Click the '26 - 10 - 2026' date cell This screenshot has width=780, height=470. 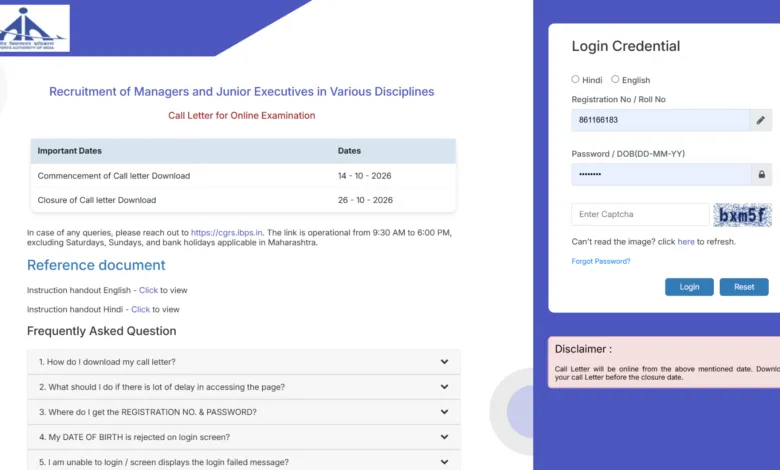[x=365, y=200]
